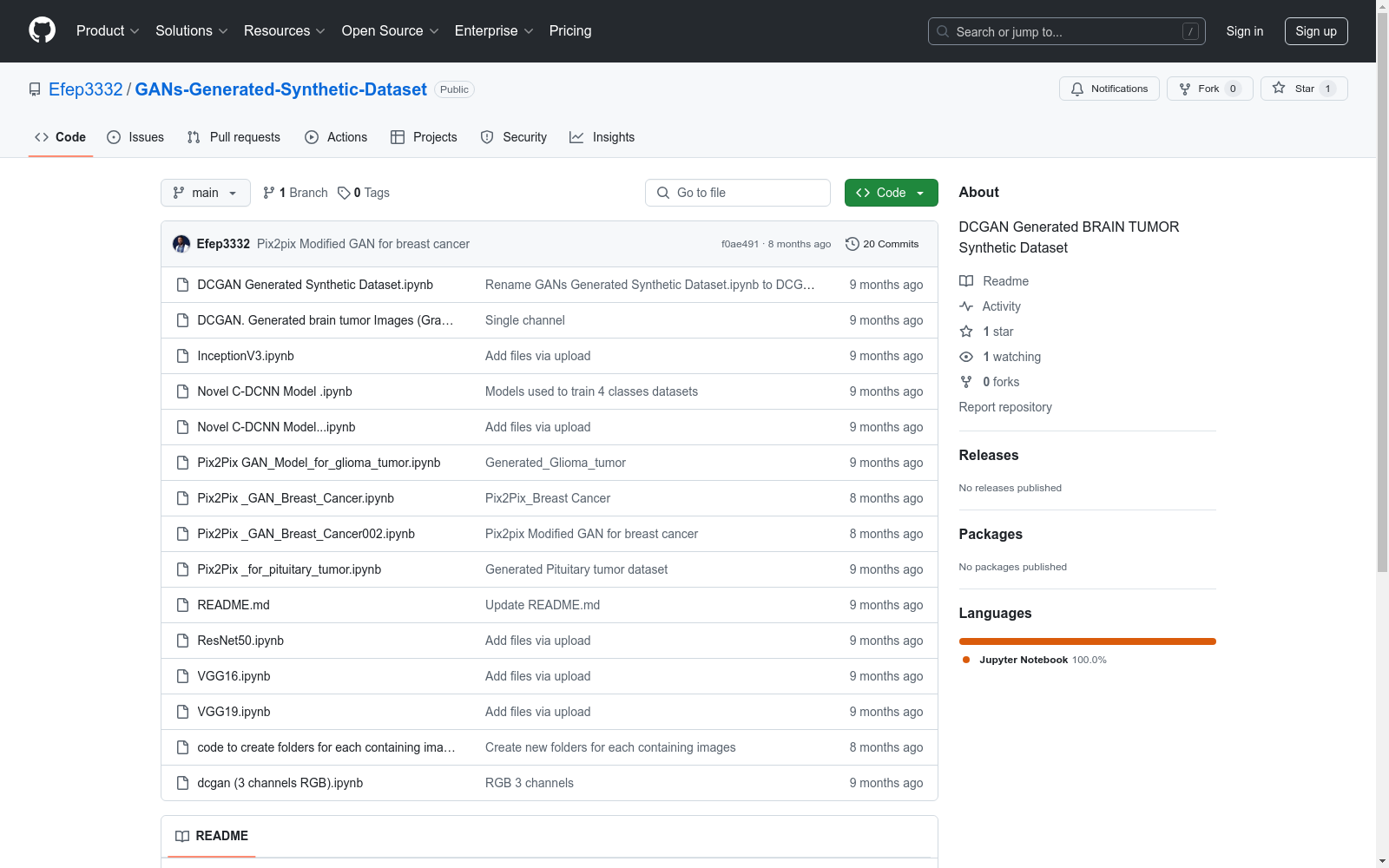Open the Efep3332 owner link in title
Screen dimensions: 1389x868
click(x=86, y=89)
